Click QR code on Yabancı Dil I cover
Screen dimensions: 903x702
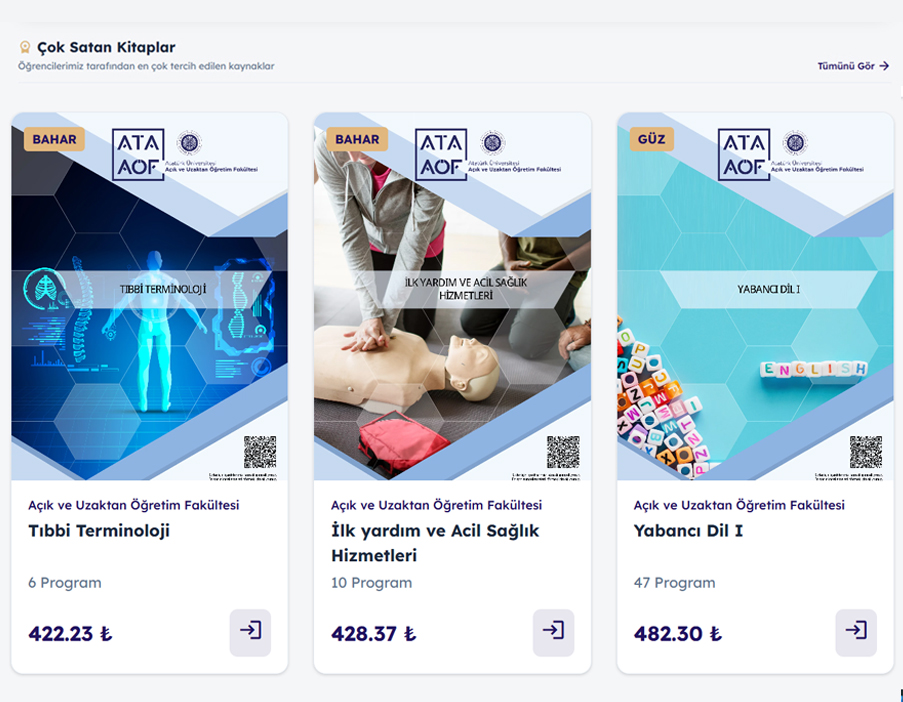point(866,452)
